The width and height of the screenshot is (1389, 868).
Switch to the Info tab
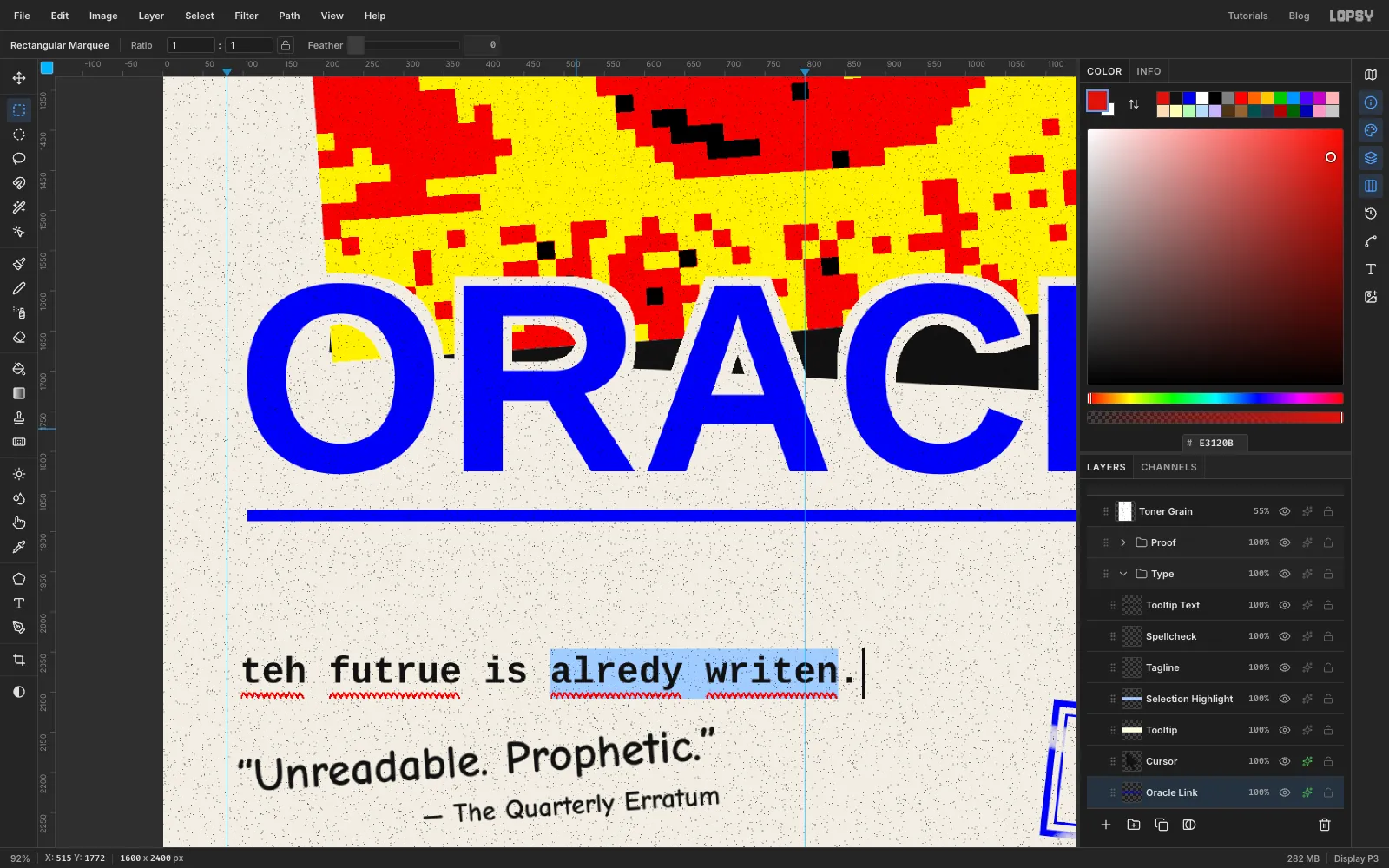pos(1149,71)
